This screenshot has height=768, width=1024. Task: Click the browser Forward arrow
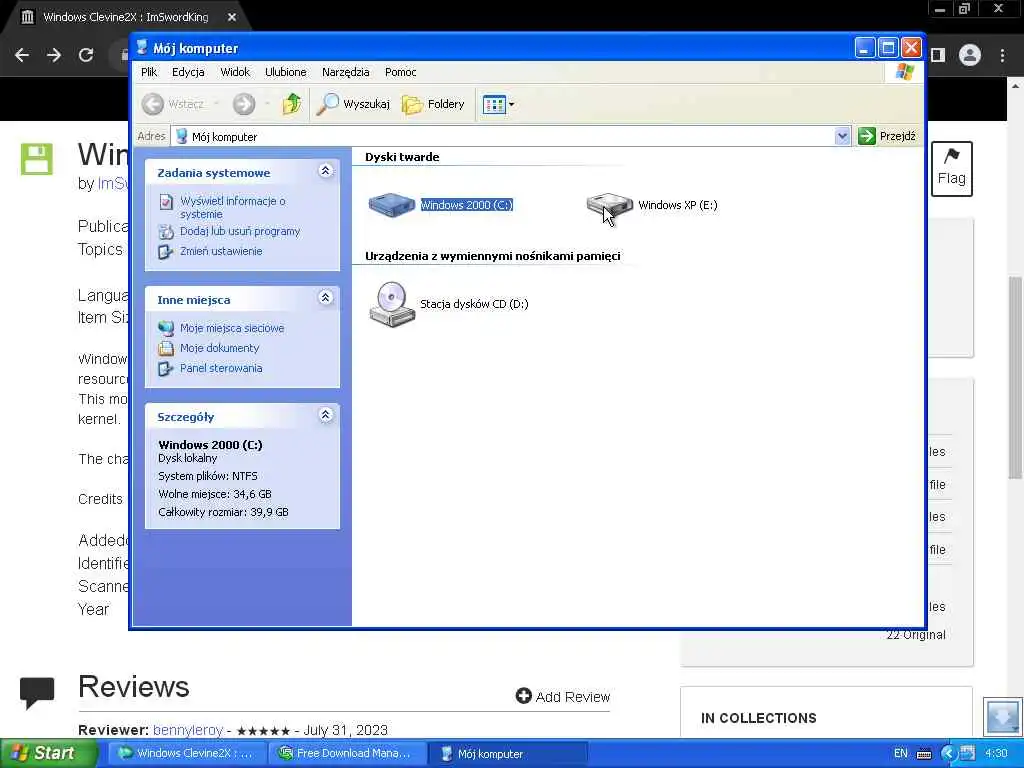(x=54, y=55)
